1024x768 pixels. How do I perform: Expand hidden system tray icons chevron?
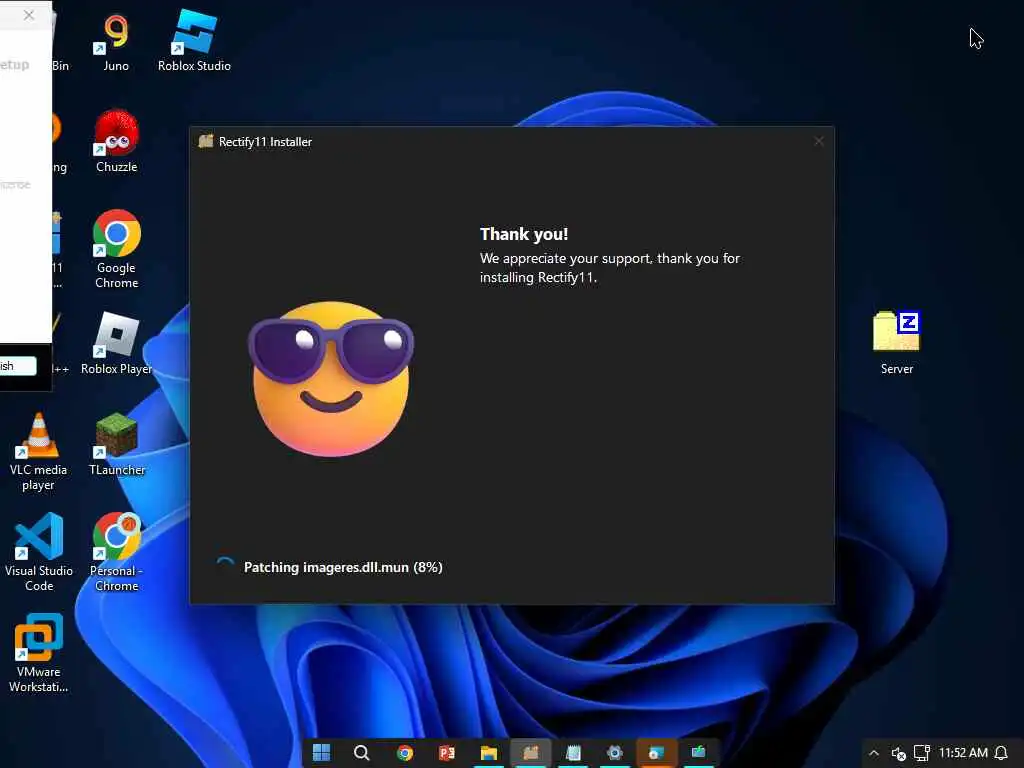[x=874, y=754]
